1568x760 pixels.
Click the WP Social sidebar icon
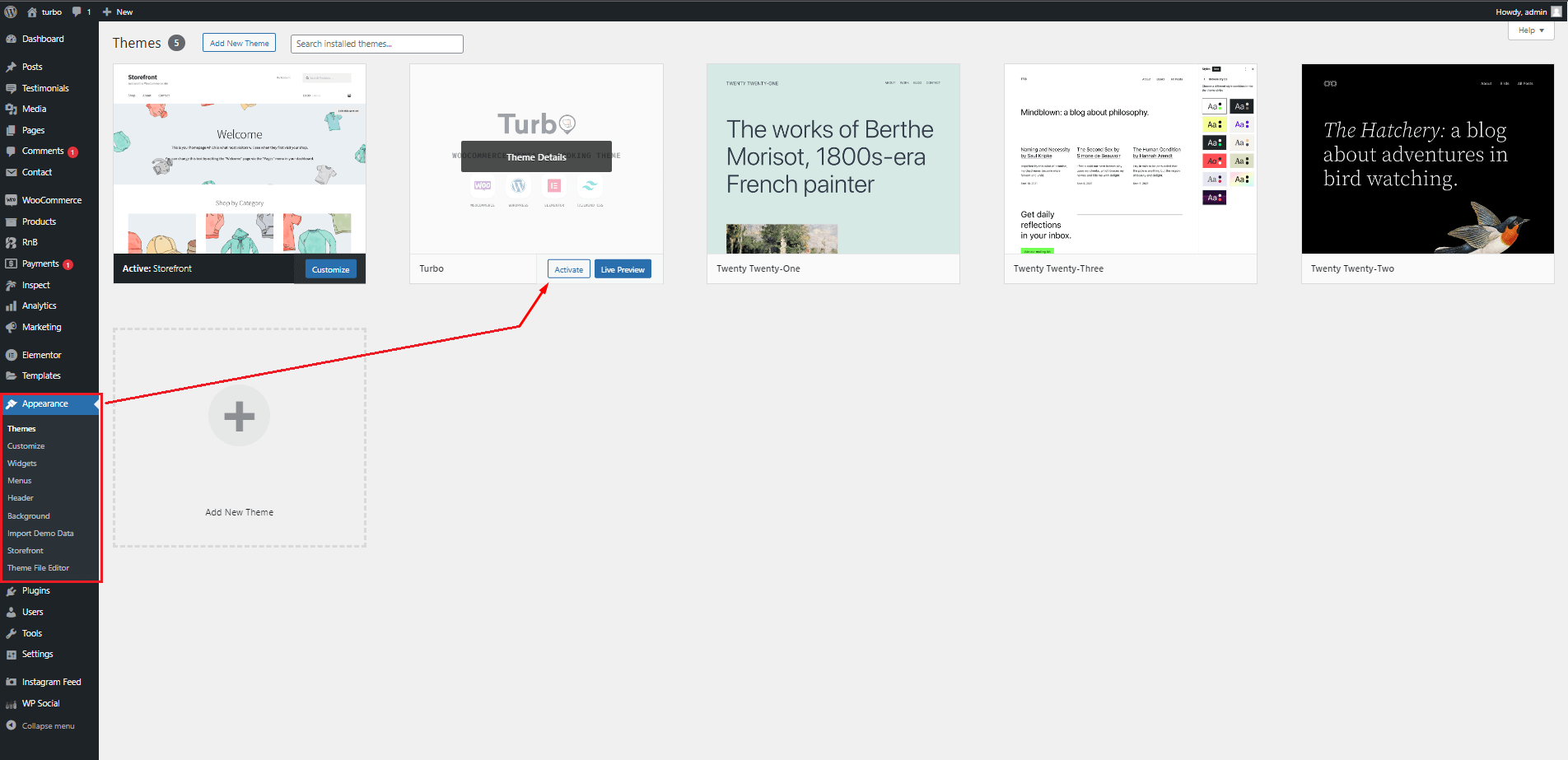pyautogui.click(x=11, y=703)
